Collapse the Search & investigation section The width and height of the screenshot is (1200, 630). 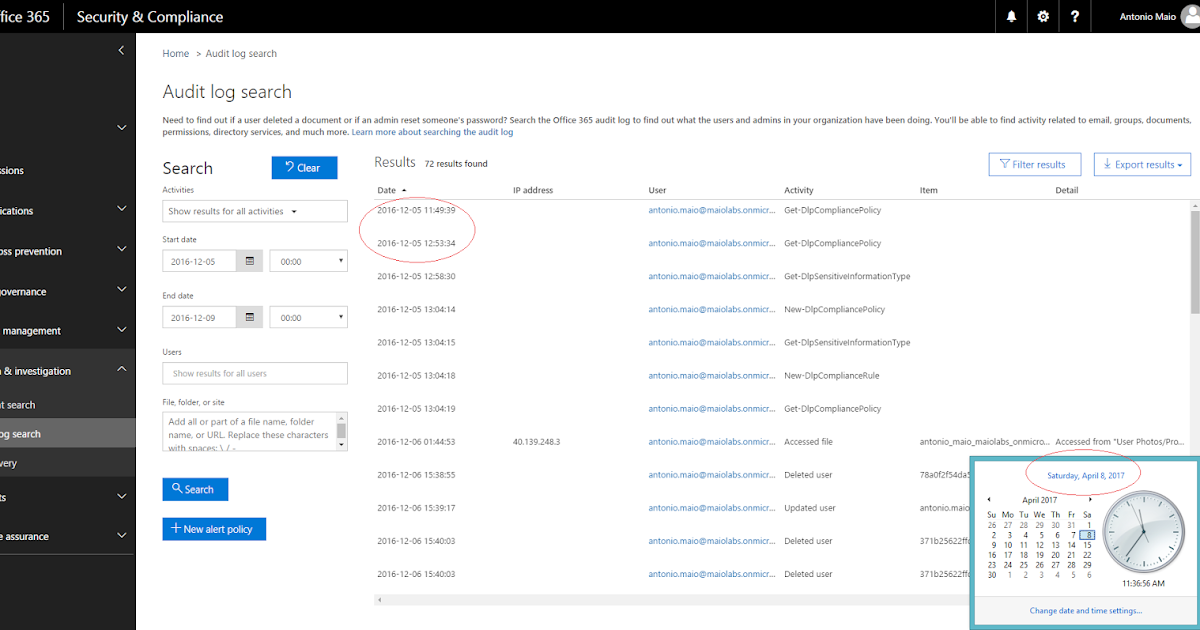click(122, 369)
